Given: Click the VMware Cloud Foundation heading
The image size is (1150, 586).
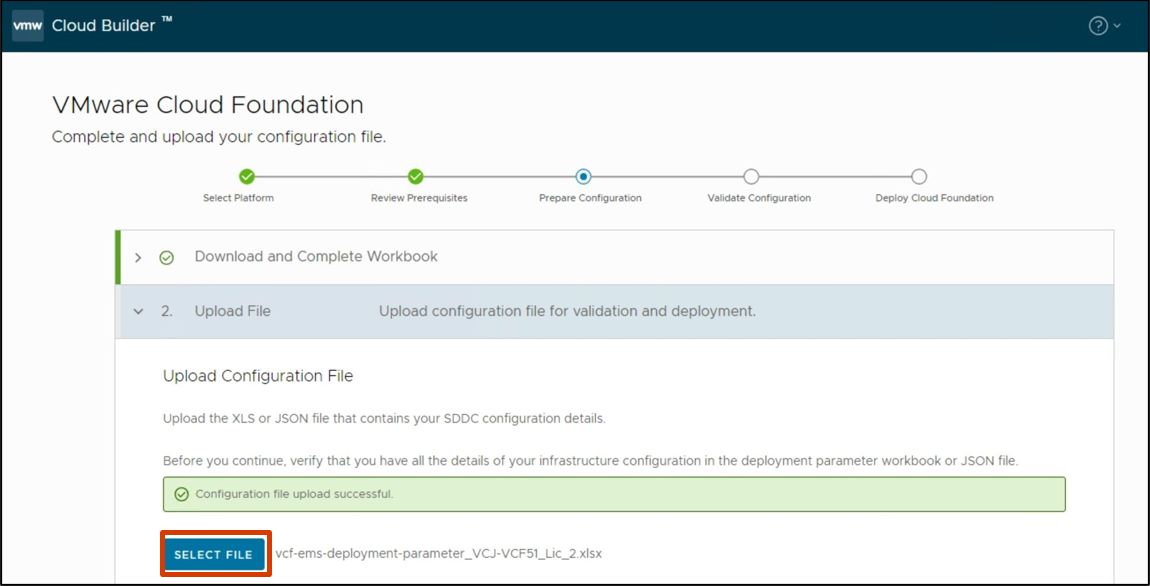Looking at the screenshot, I should click(x=208, y=105).
